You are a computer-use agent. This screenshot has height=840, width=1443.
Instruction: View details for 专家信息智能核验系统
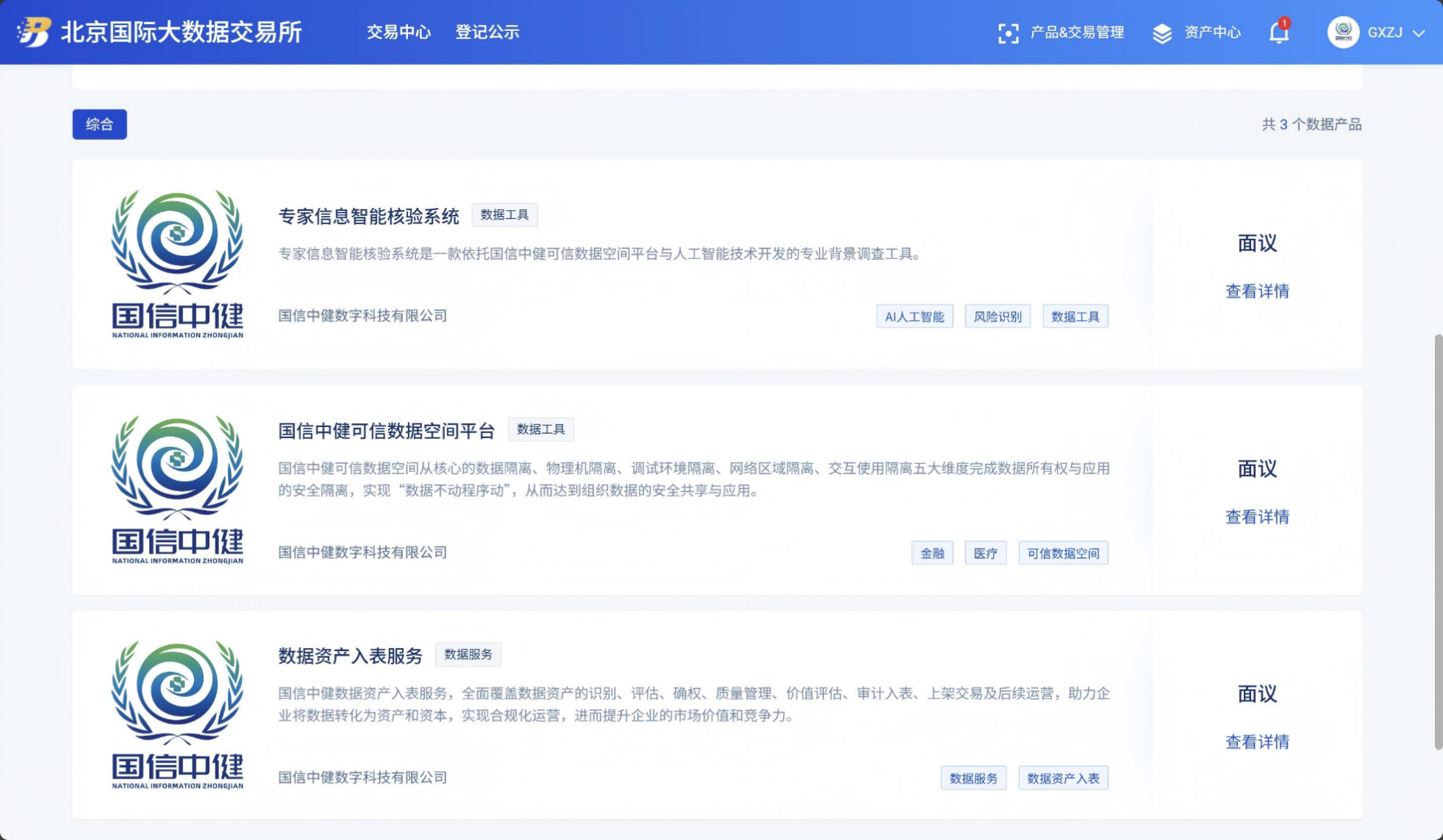pyautogui.click(x=1257, y=291)
